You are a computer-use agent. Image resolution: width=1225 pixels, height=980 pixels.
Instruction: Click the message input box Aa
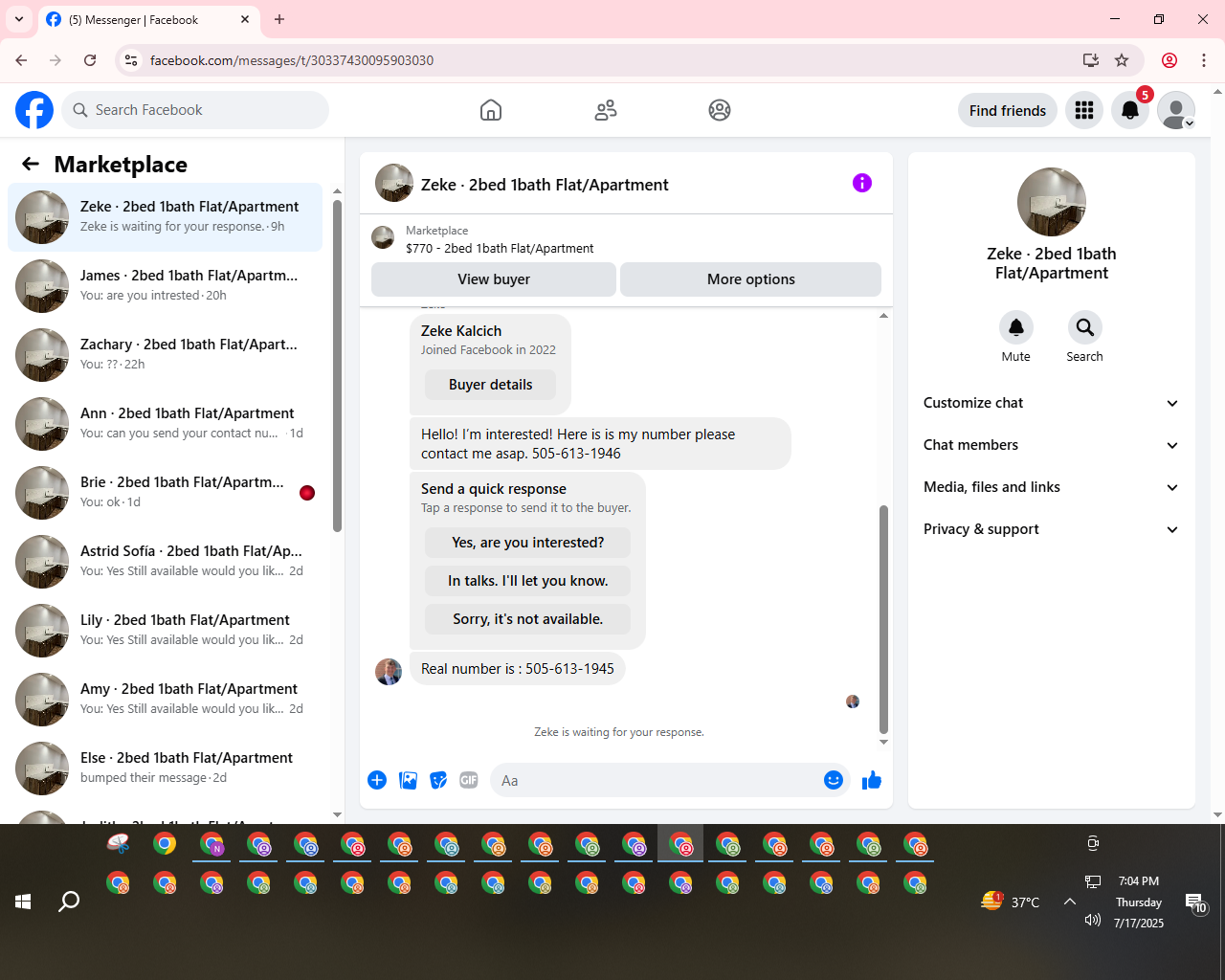coord(656,780)
